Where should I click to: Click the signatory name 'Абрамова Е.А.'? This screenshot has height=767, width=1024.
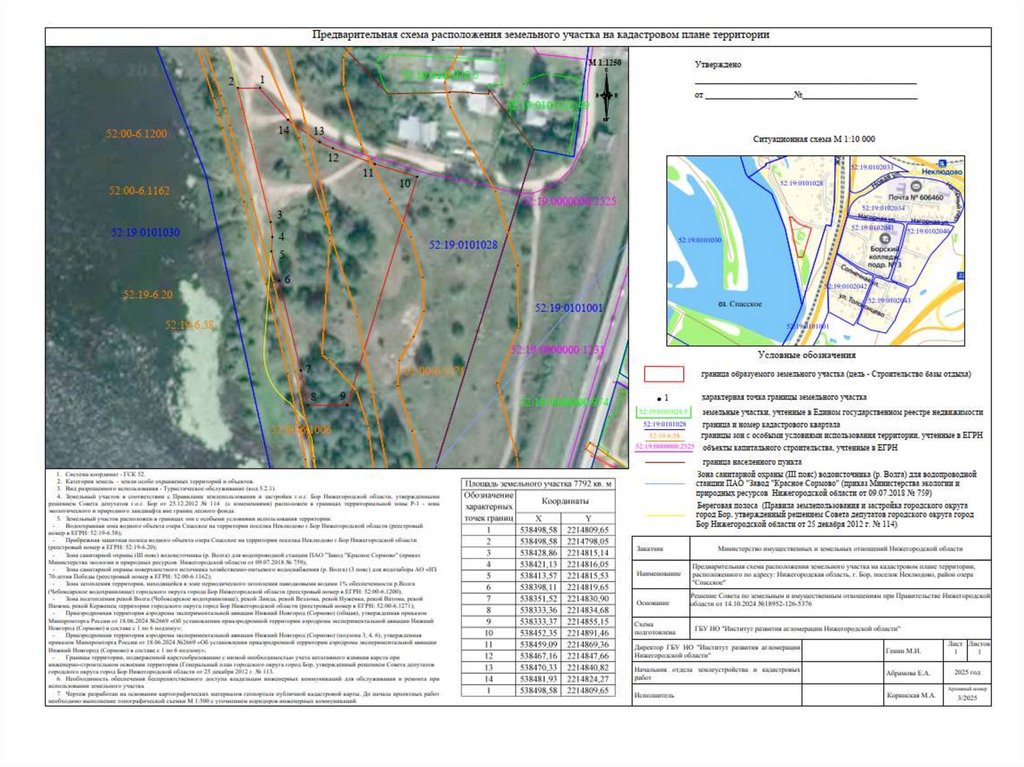click(x=909, y=673)
